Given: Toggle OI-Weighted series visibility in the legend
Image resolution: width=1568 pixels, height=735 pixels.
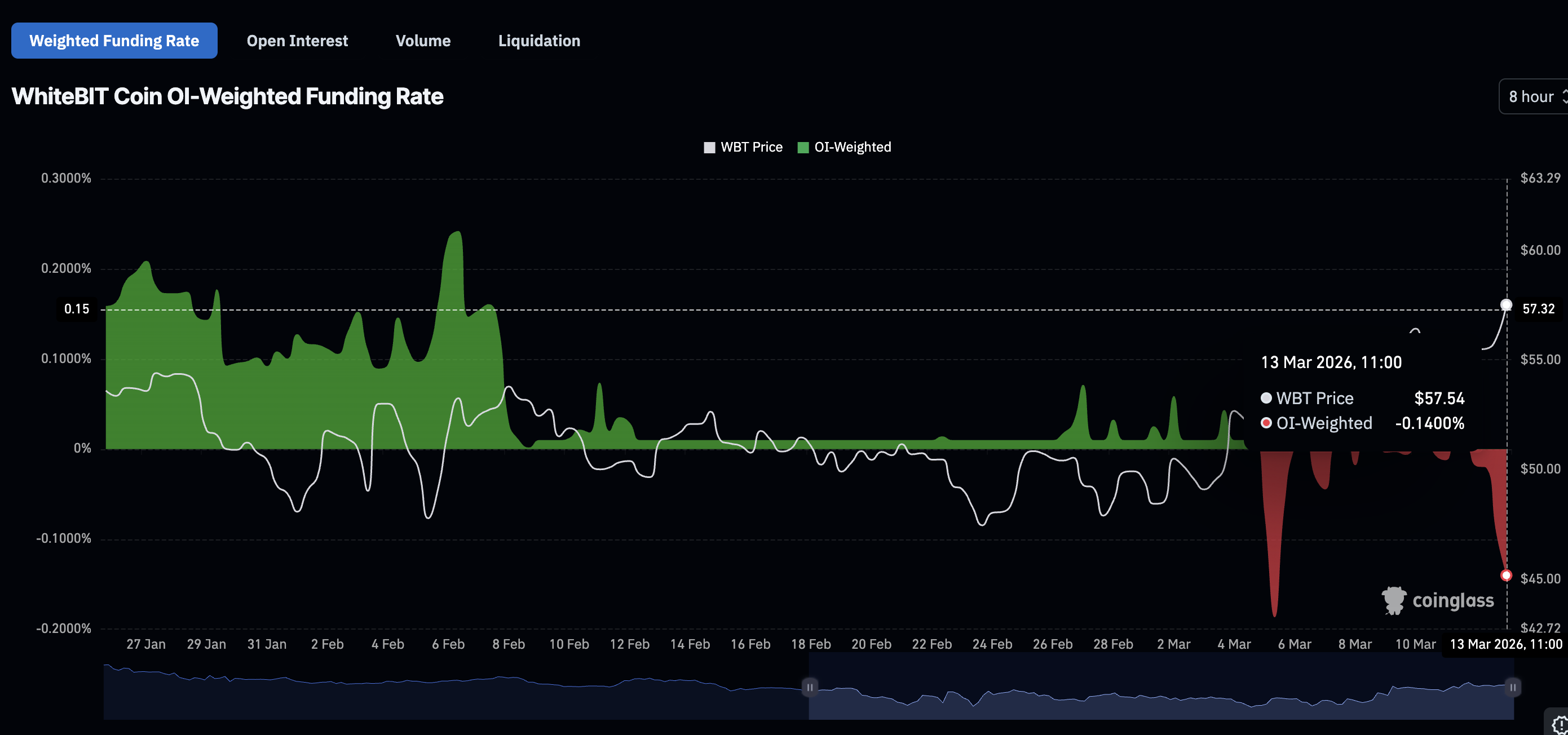Looking at the screenshot, I should [x=852, y=147].
